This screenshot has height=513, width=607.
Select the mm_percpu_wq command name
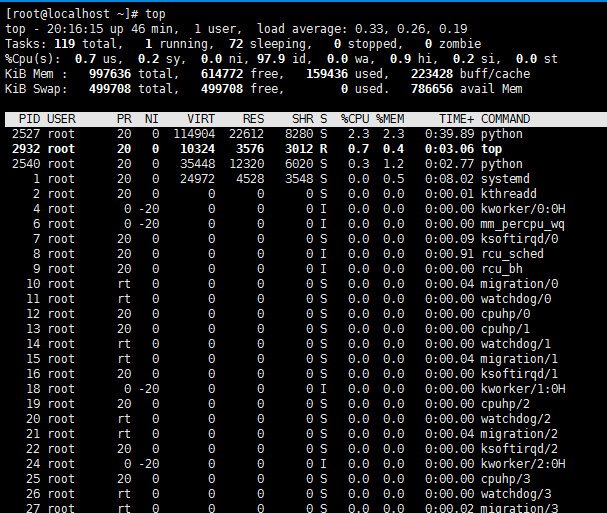(x=523, y=224)
